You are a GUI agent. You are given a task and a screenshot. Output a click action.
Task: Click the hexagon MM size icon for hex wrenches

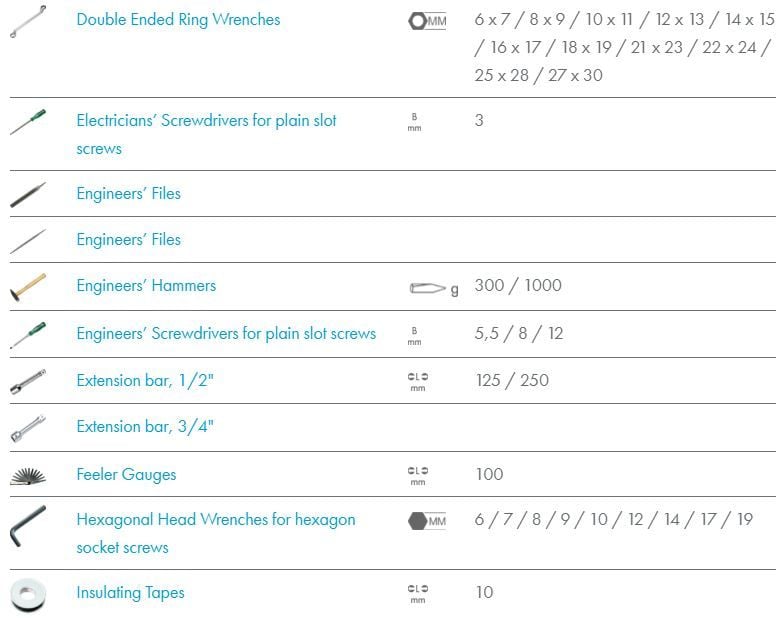tap(427, 521)
